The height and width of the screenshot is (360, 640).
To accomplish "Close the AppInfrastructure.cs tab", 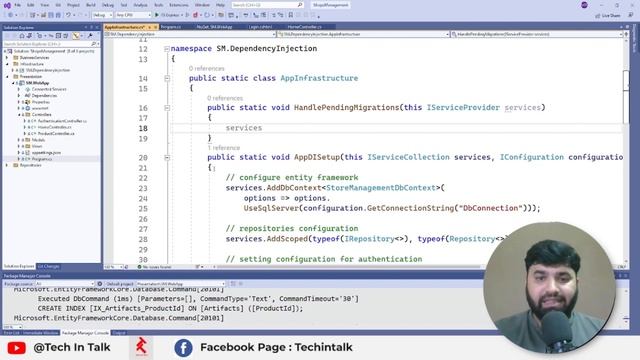I will tap(156, 27).
